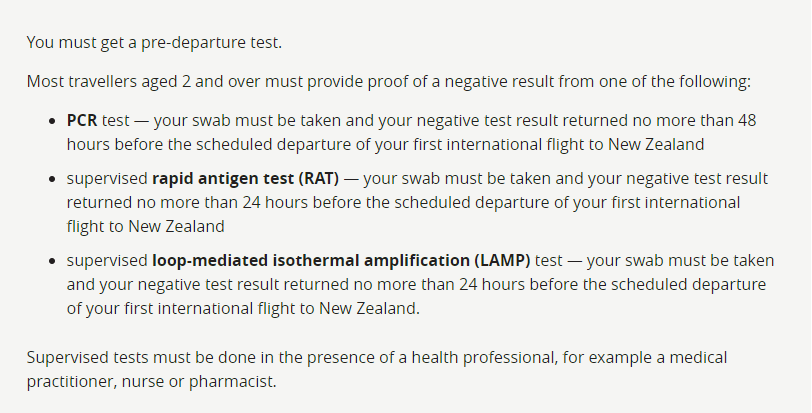Click word 'supervised' before loop-mediated

(x=107, y=261)
